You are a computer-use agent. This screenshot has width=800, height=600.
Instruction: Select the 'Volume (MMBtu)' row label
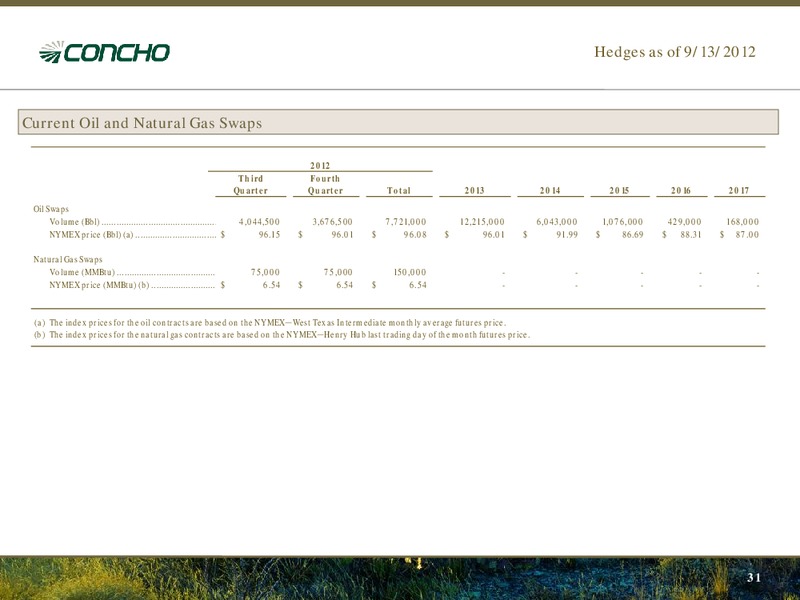[x=82, y=272]
